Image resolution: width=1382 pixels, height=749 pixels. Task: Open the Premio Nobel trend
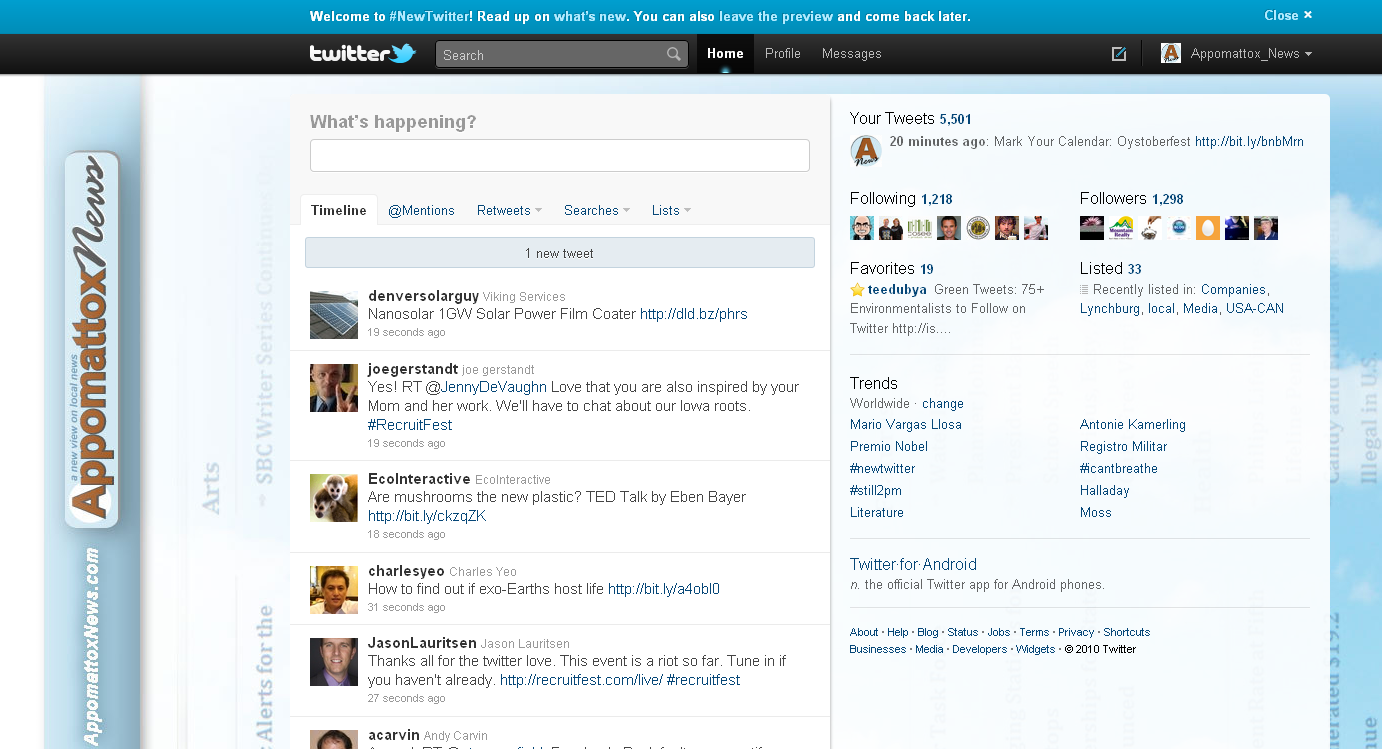[x=889, y=447]
